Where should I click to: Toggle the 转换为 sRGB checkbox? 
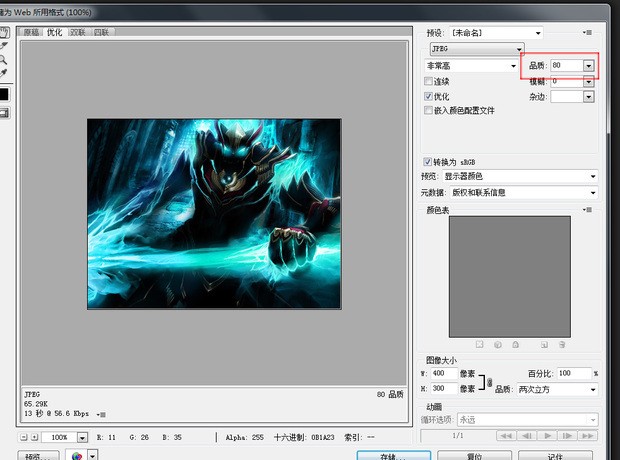click(429, 161)
